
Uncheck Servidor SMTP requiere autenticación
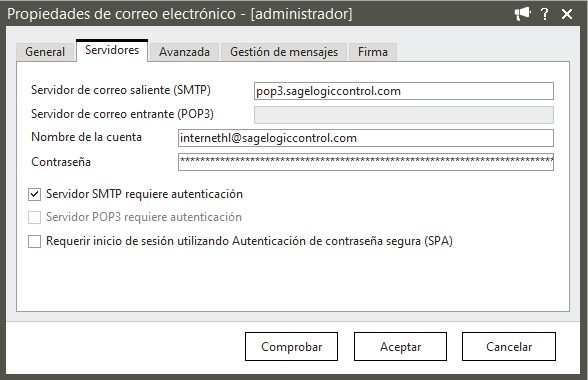coord(34,194)
